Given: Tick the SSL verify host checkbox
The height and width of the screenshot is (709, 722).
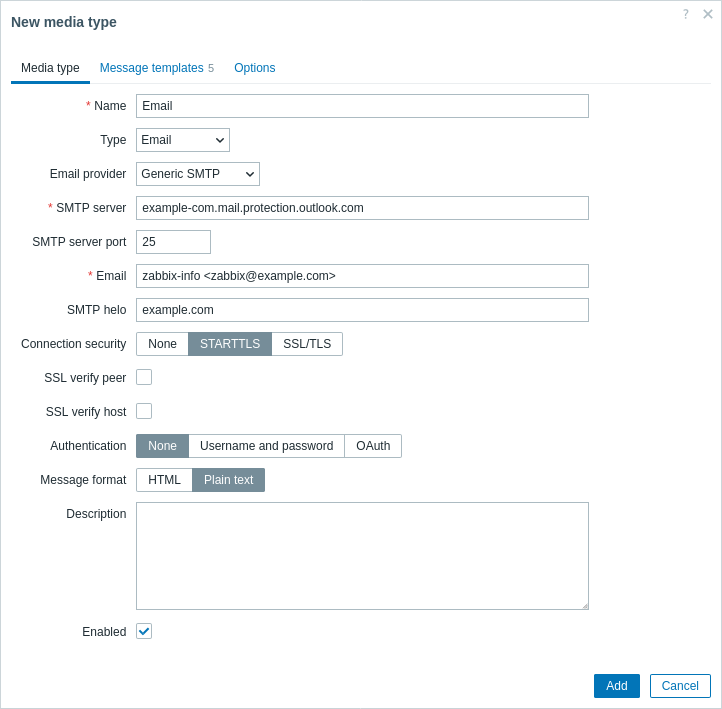Looking at the screenshot, I should (x=144, y=411).
